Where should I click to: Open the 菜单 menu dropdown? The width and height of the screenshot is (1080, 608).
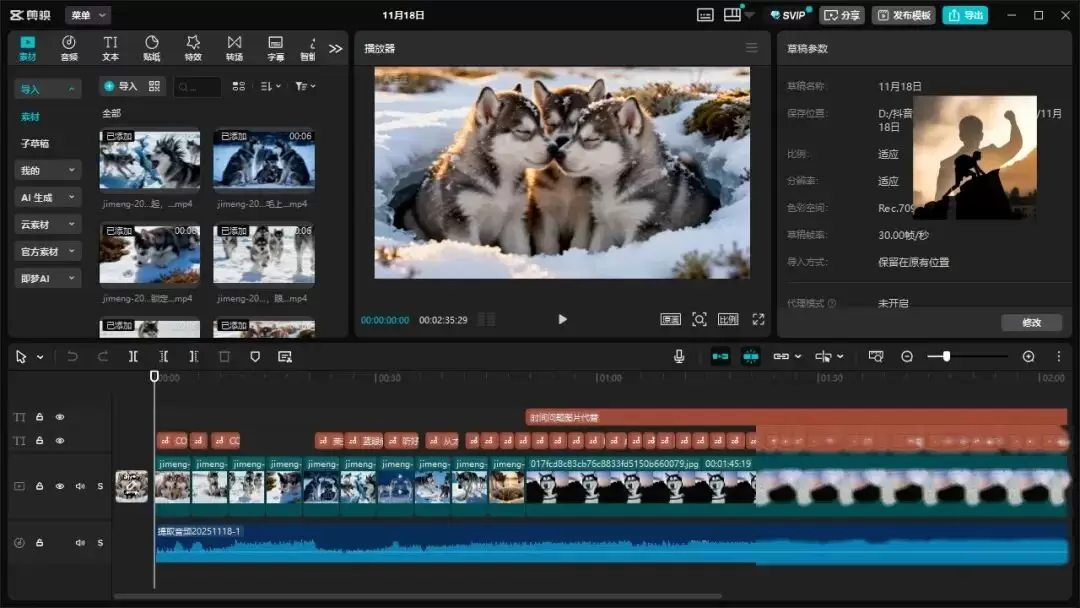[87, 15]
